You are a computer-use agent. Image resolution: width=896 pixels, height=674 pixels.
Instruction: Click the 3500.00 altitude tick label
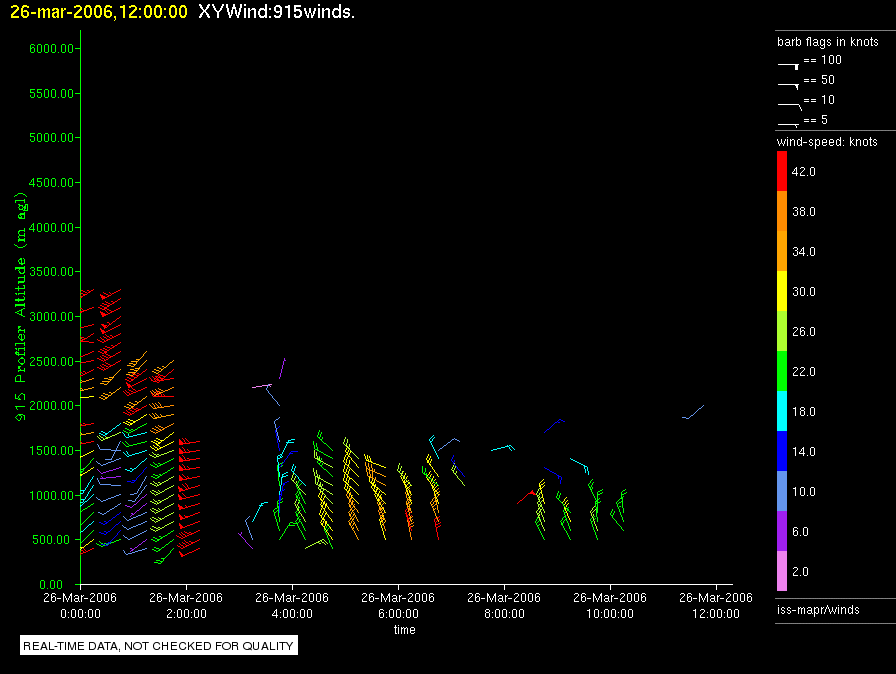click(51, 272)
